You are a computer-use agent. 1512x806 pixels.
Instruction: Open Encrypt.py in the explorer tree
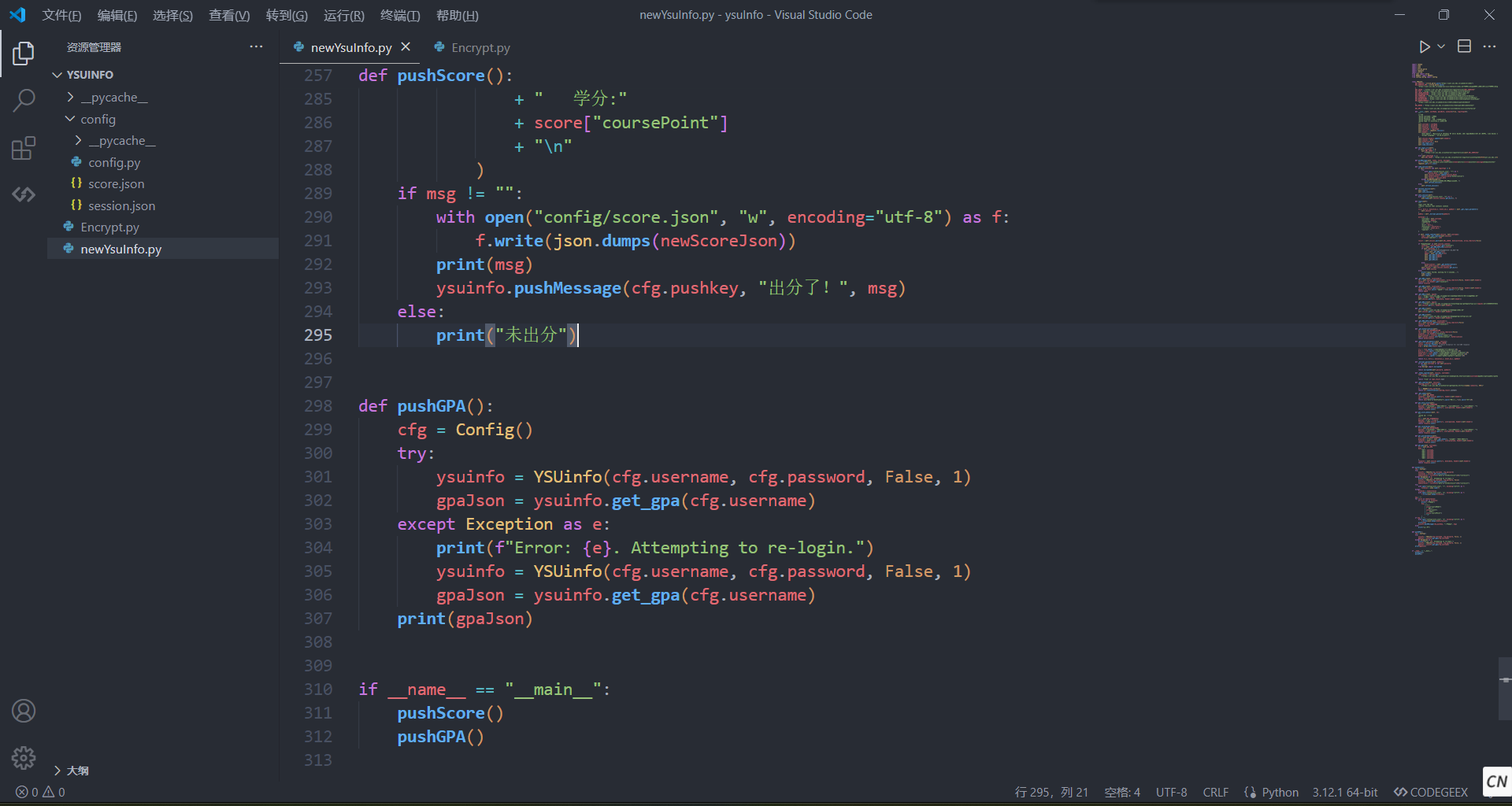[163, 227]
